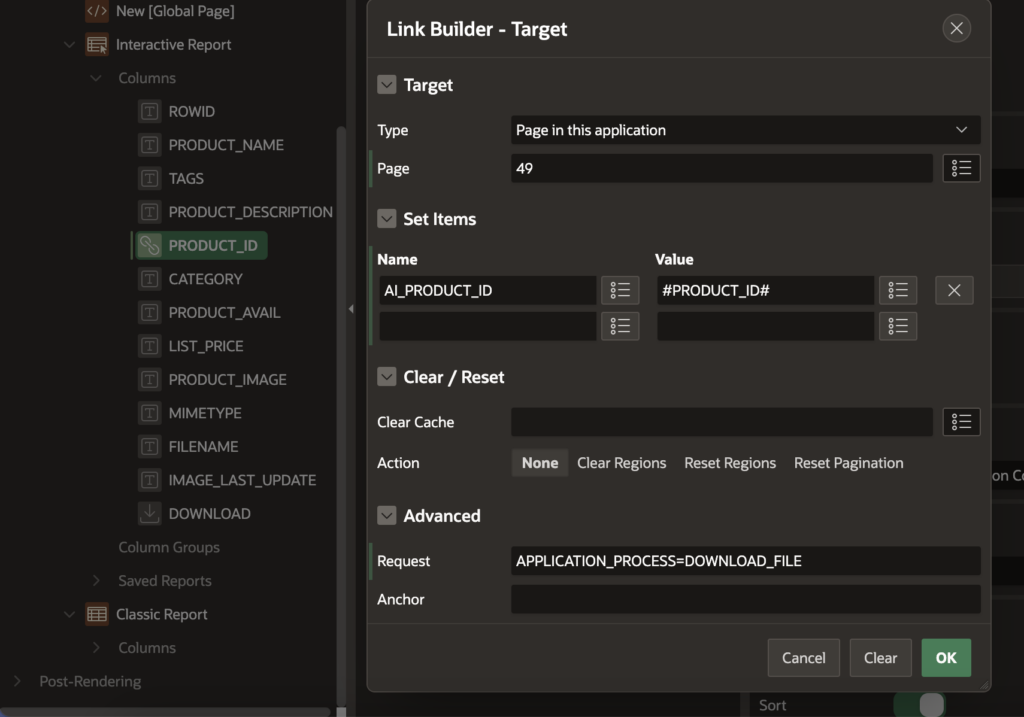Open the Page list of values picker

pos(961,168)
